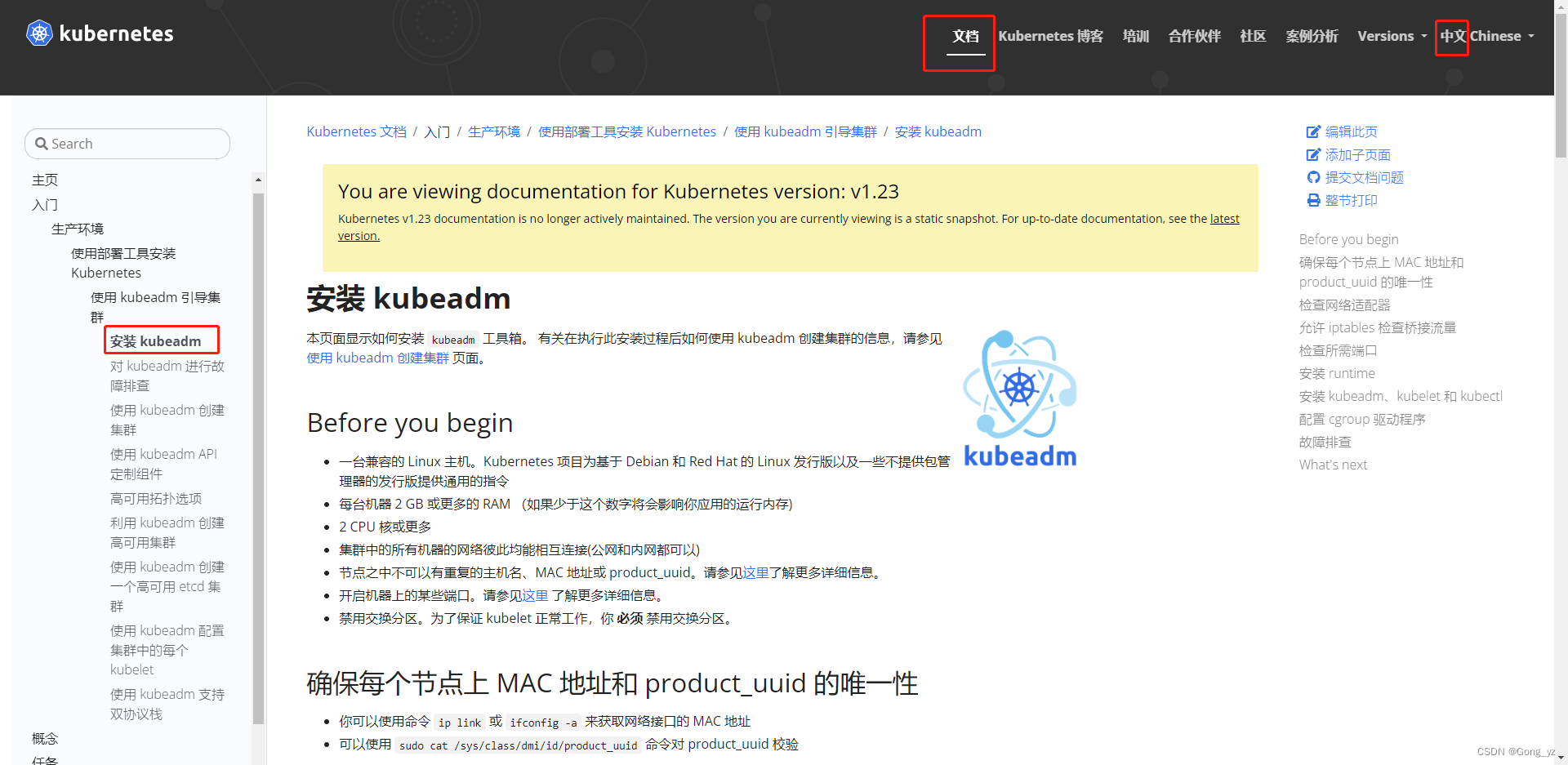Select 使用 kubeadm 创建一个高可用 etcd 集群
The image size is (1568, 765).
(167, 586)
